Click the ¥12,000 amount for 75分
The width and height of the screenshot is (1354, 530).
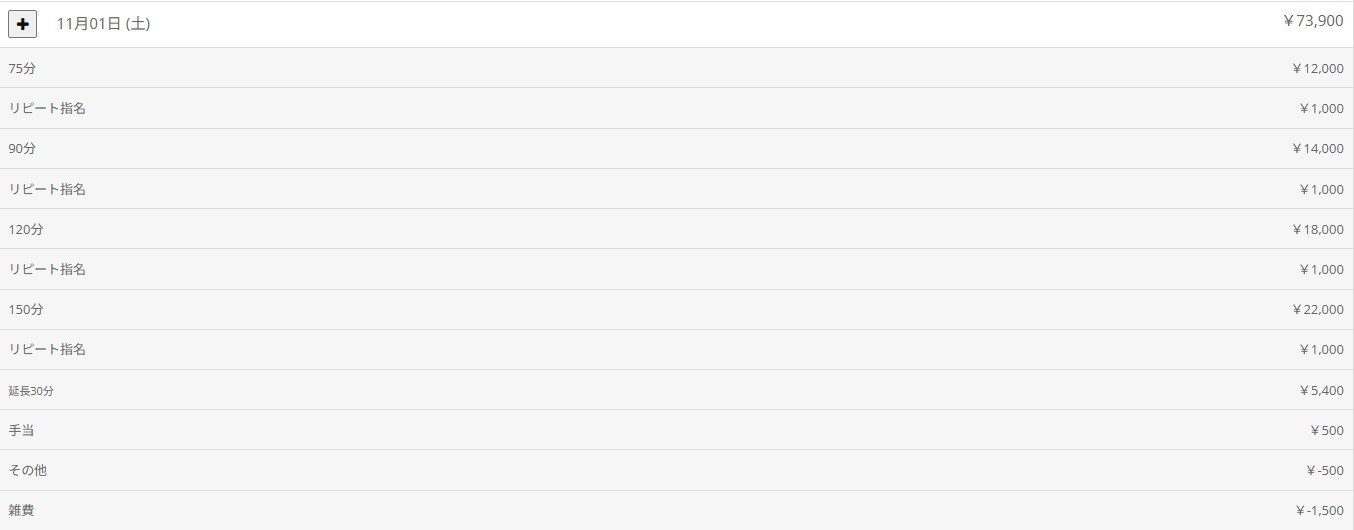[x=1317, y=68]
